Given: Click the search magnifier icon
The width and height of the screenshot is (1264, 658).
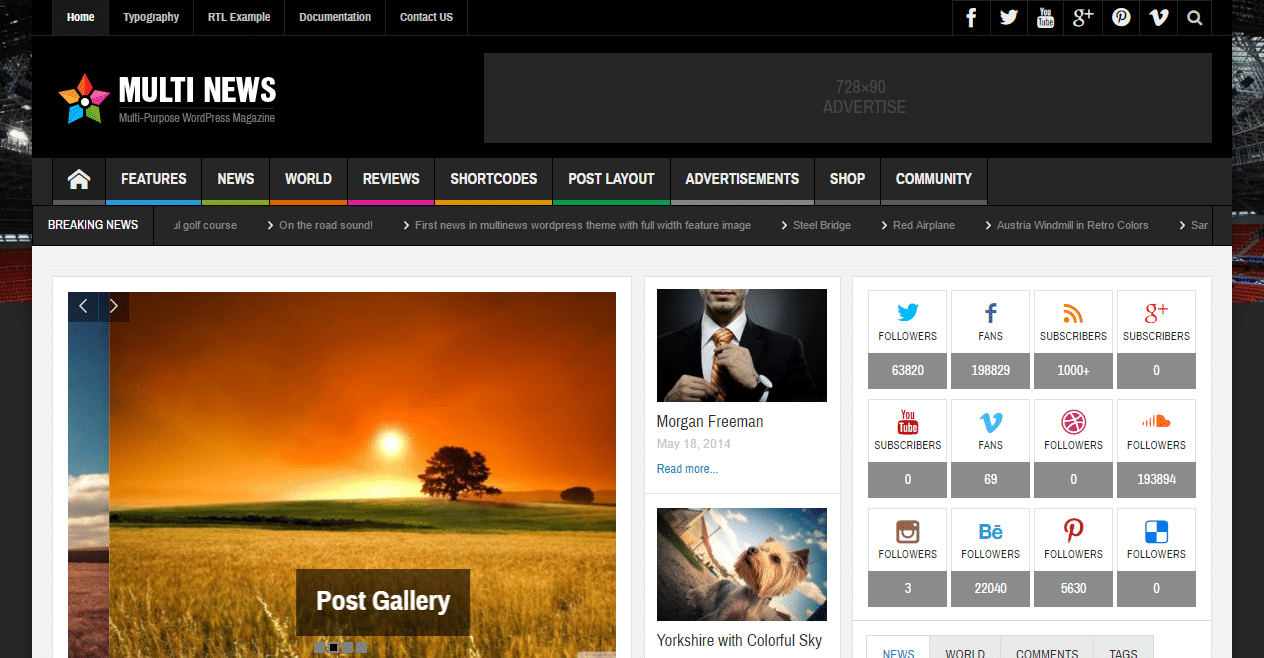Looking at the screenshot, I should [1195, 17].
